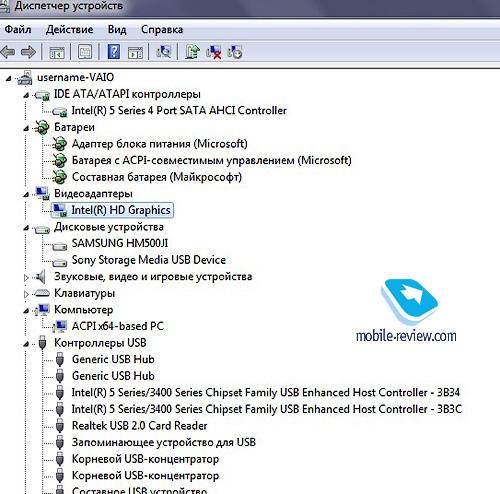The image size is (500, 494).
Task: Collapse the Контроллеры USB category
Action: [26, 344]
